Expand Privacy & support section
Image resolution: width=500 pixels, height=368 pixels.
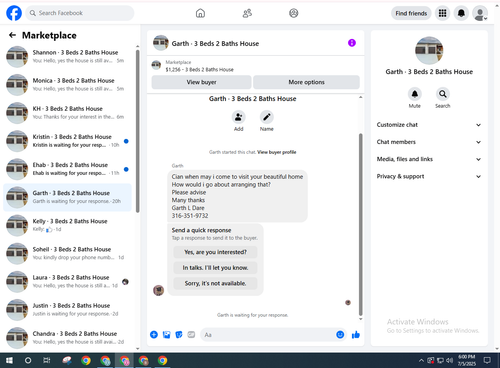click(429, 177)
